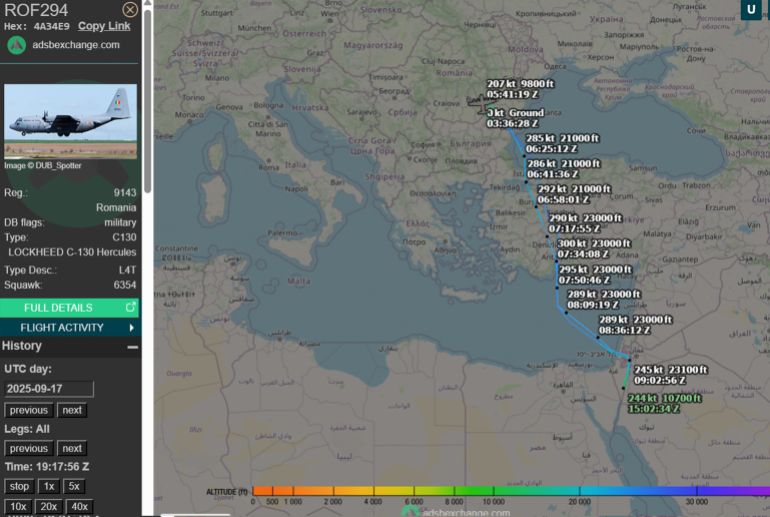Go to previous UTC day
Screen dimensions: 770x517
[x=28, y=410]
